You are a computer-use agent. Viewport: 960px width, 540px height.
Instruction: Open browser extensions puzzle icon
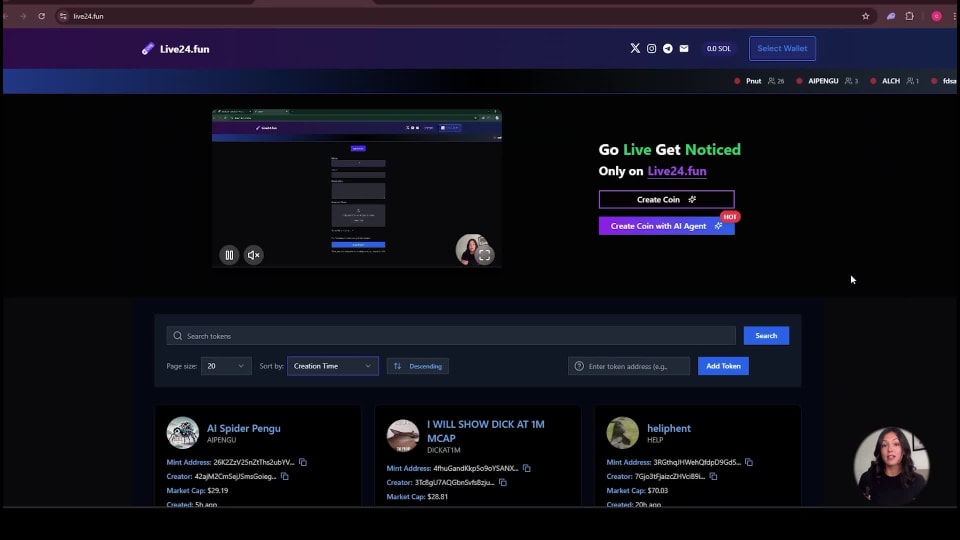click(x=910, y=17)
